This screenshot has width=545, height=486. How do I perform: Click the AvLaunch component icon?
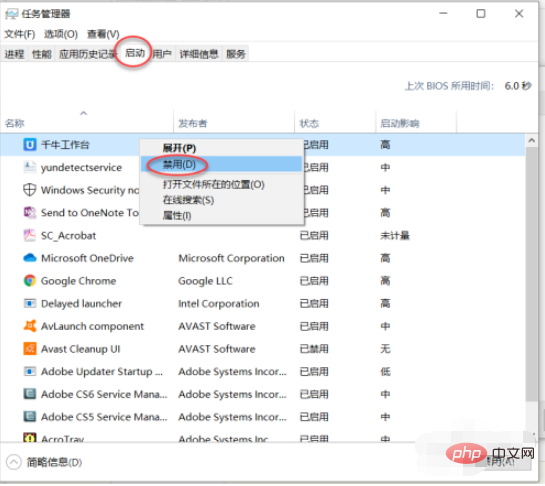click(30, 326)
